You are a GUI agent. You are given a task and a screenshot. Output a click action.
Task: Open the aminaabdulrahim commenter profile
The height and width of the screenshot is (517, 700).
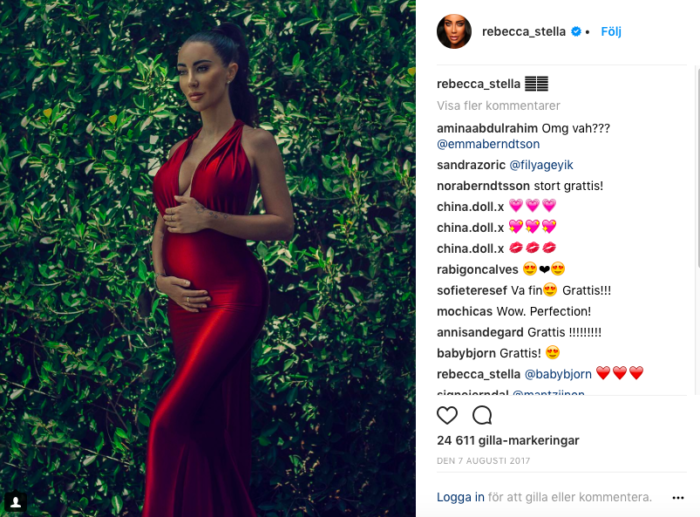pos(487,129)
